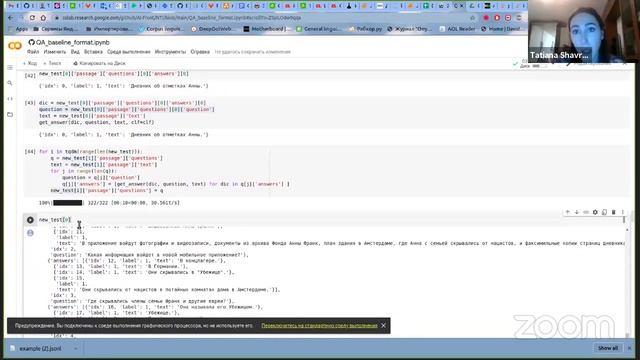
Task: Open Вставка menu
Action: coord(93,52)
